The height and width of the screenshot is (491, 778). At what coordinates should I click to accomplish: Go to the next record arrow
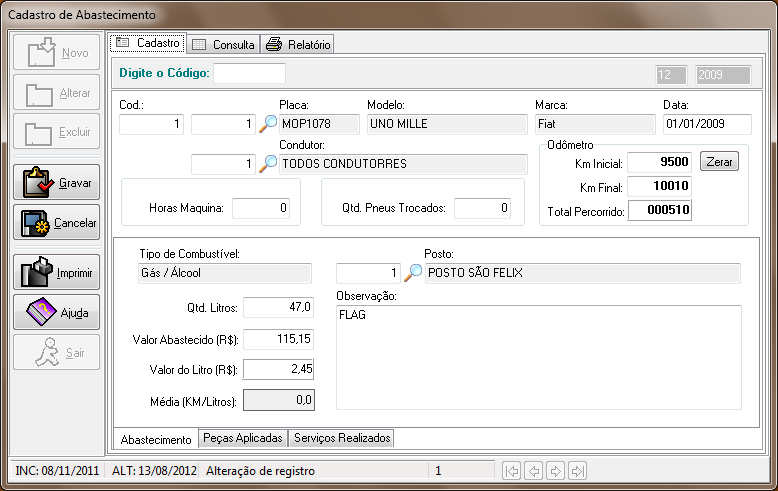555,470
